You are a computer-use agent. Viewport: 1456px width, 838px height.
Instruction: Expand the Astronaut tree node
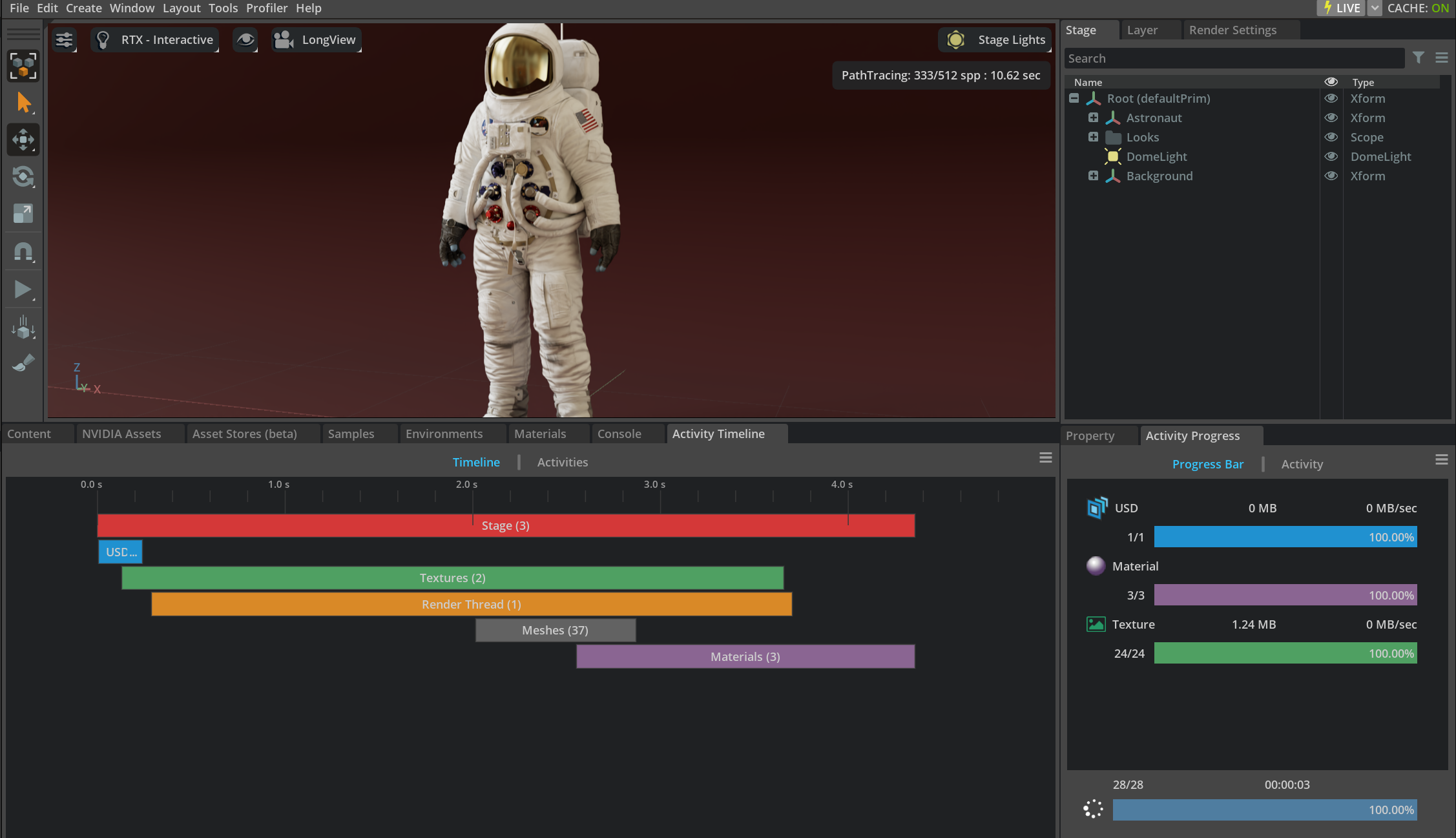[1093, 118]
